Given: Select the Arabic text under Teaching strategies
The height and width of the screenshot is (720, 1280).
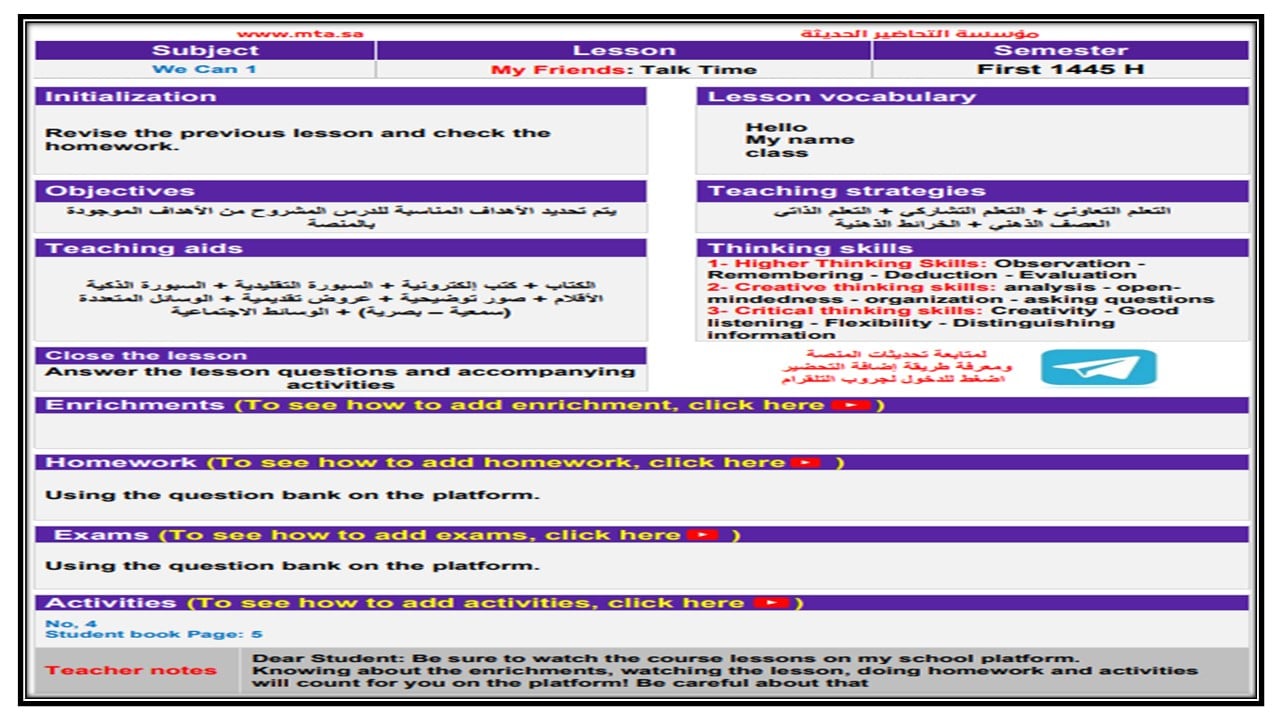Looking at the screenshot, I should [x=973, y=217].
